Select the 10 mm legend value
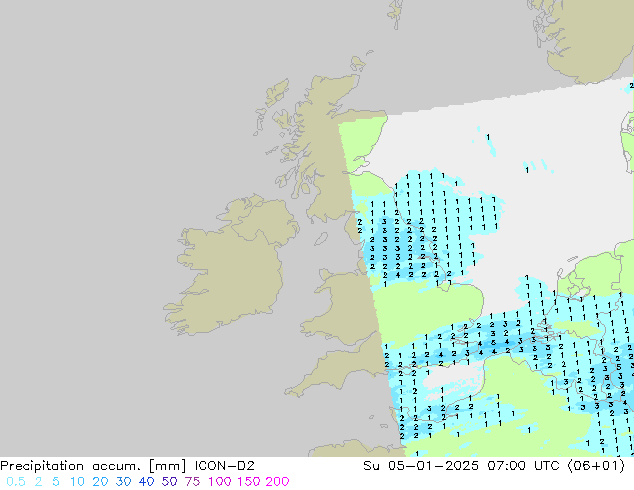 tap(77, 482)
